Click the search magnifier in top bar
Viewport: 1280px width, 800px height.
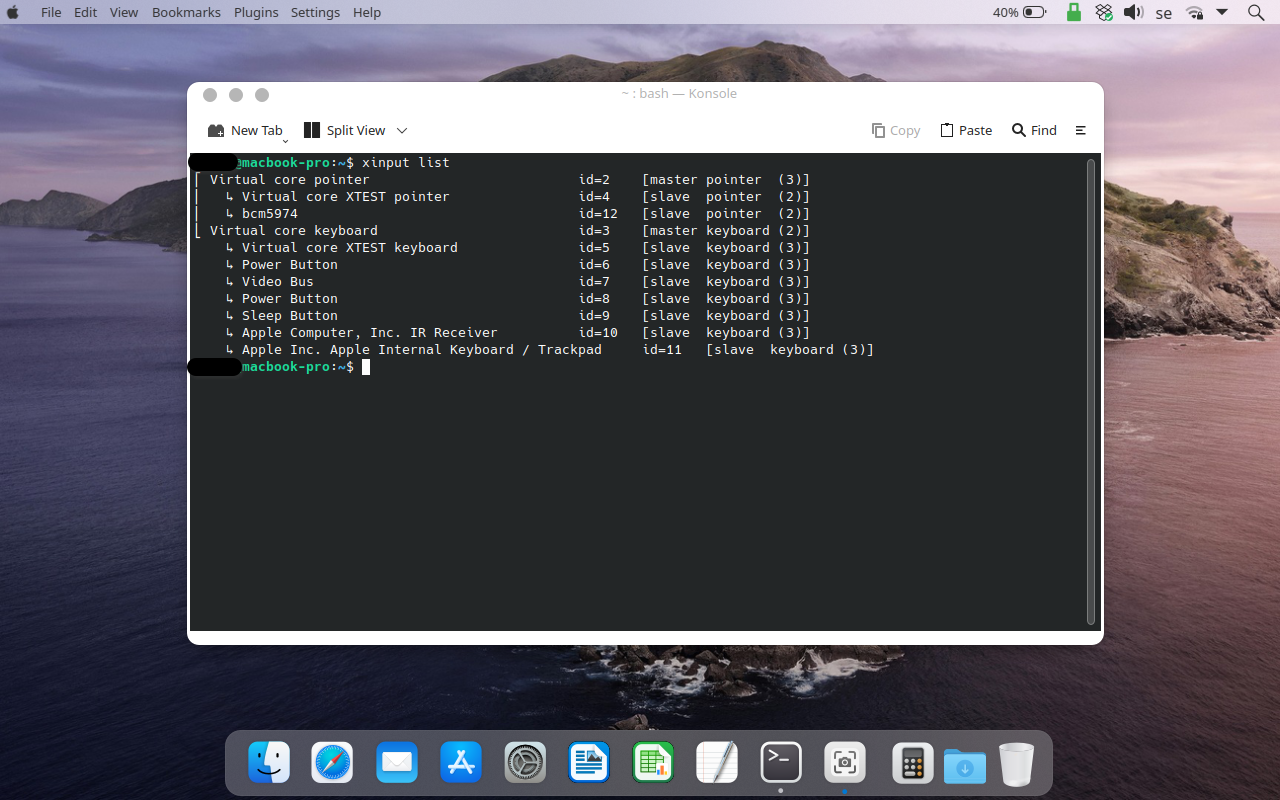[1256, 12]
